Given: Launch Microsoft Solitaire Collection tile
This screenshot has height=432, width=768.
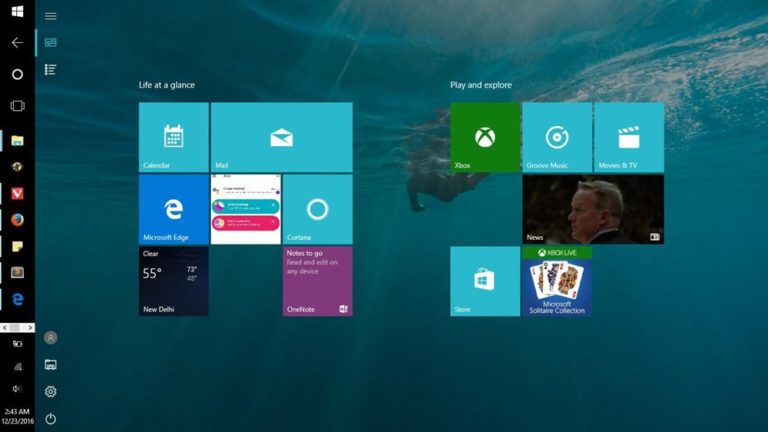Looking at the screenshot, I should tap(557, 281).
